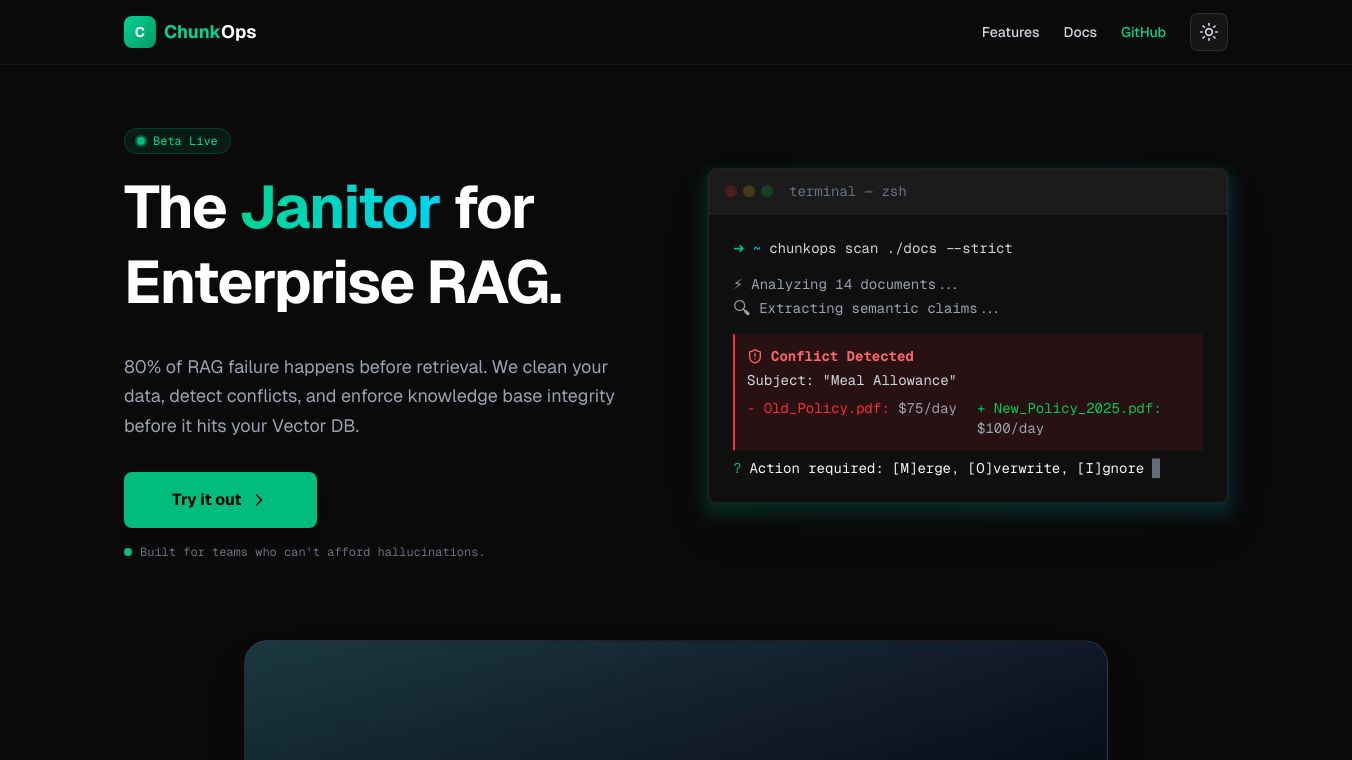Go to the Docs nav link
The width and height of the screenshot is (1352, 760).
[1080, 32]
